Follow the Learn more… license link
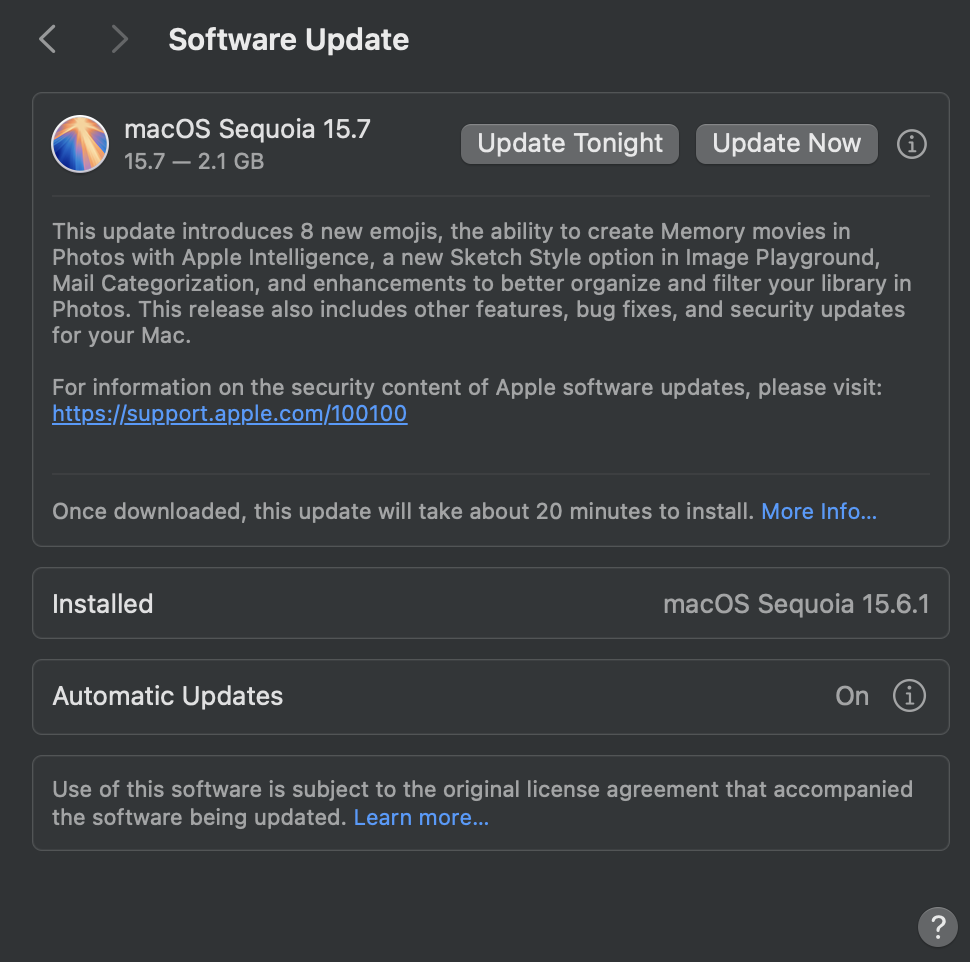Image resolution: width=970 pixels, height=962 pixels. (x=421, y=817)
